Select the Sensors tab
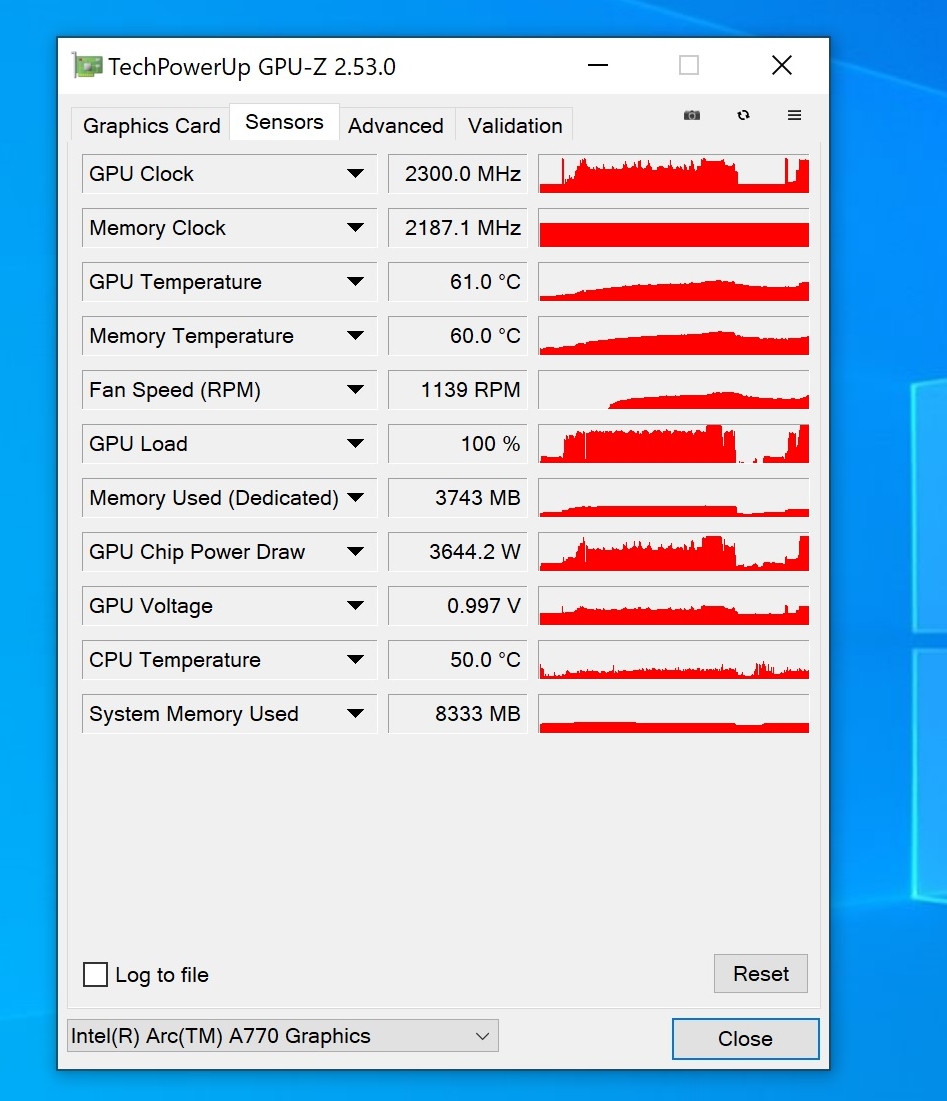The image size is (947, 1101). [284, 122]
